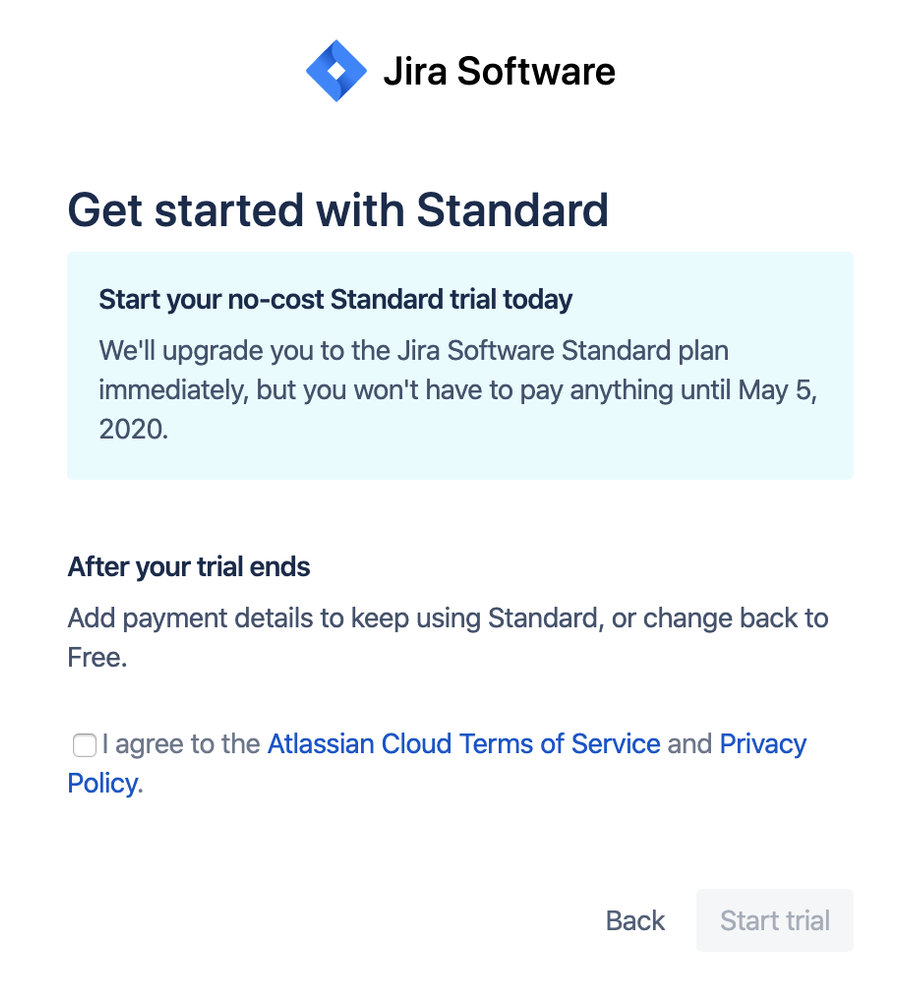
Task: Click the 'After your trial ends' heading
Action: pos(189,566)
